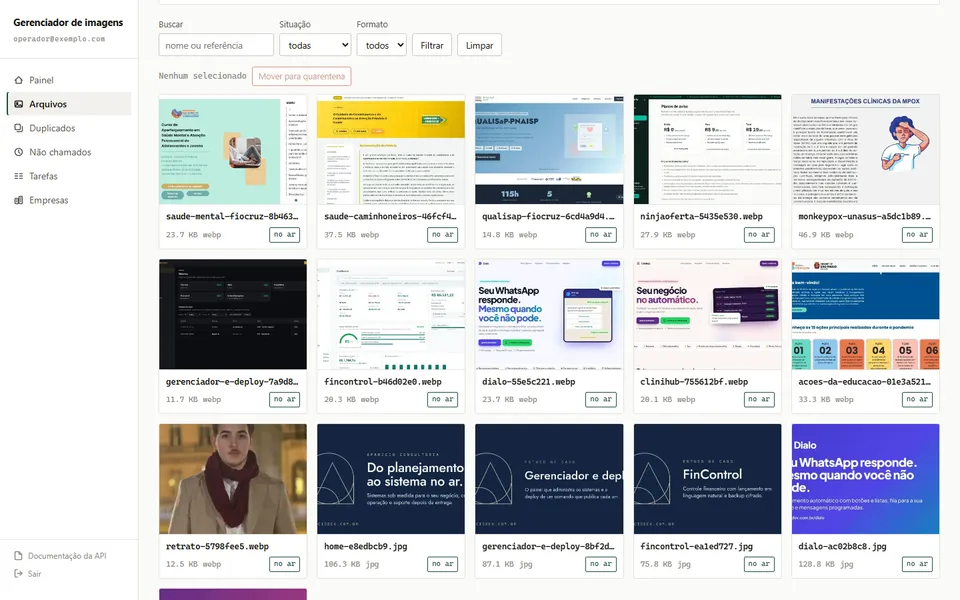Viewport: 960px width, 600px height.
Task: Select the monkeypox-unasus image thumbnail
Action: point(865,149)
